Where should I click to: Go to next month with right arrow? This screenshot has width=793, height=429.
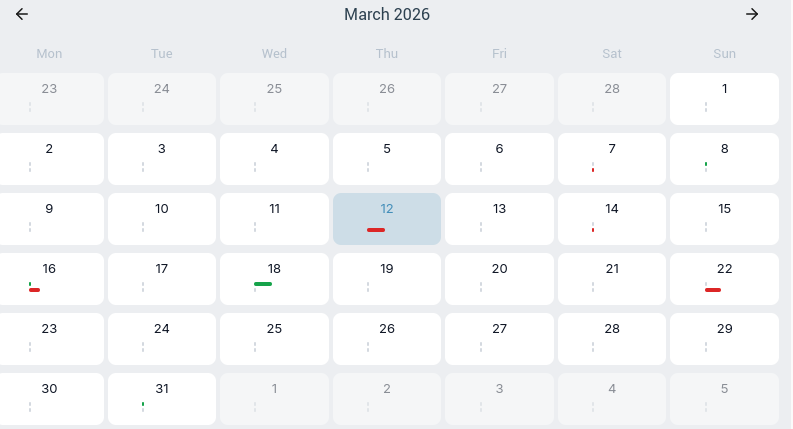752,14
